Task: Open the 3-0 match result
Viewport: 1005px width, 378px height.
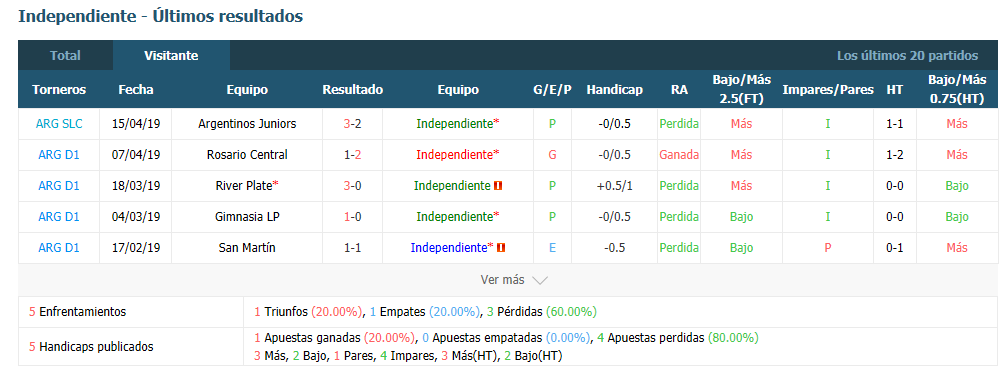Action: pyautogui.click(x=353, y=186)
